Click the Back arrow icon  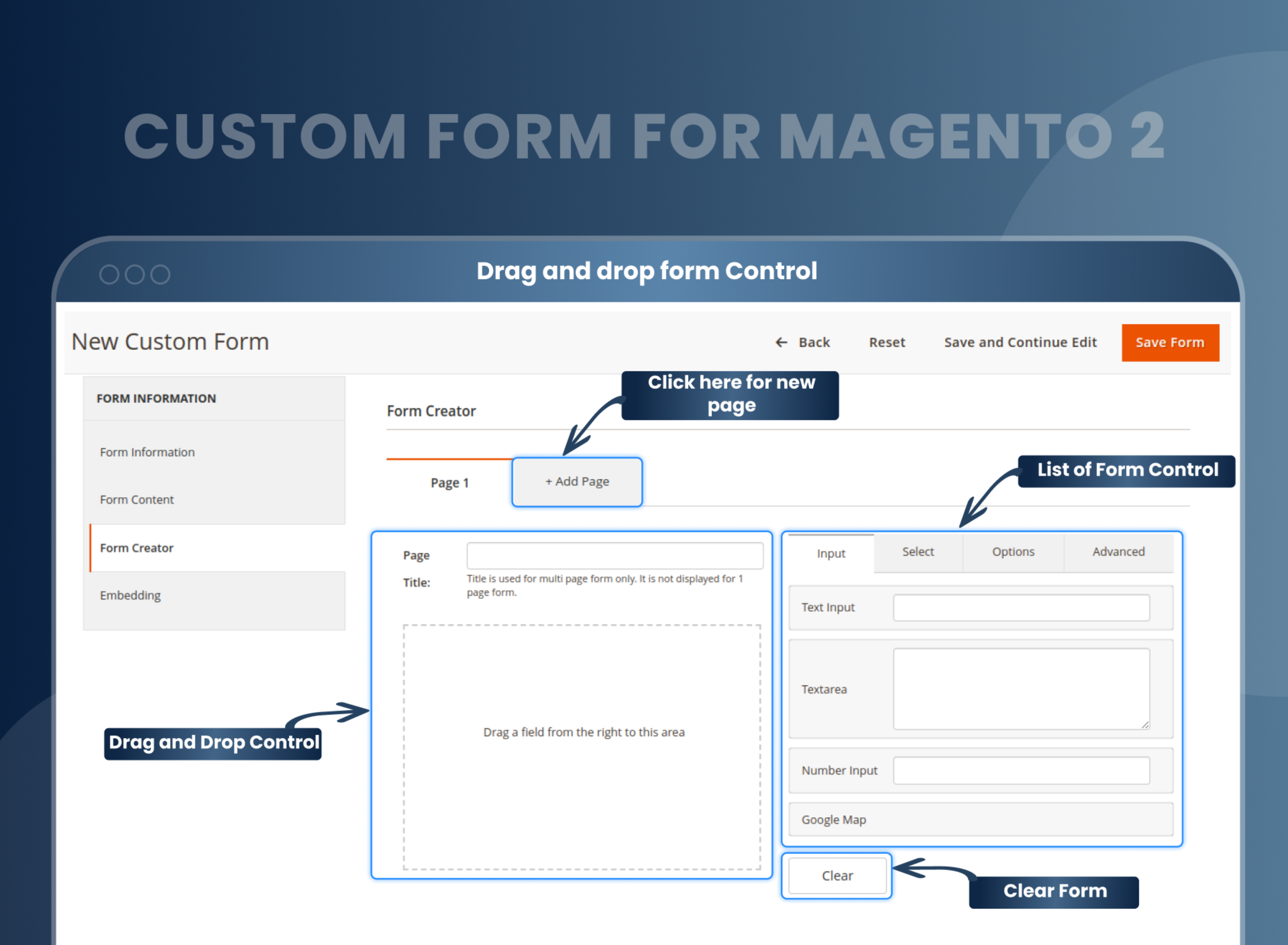[x=781, y=342]
